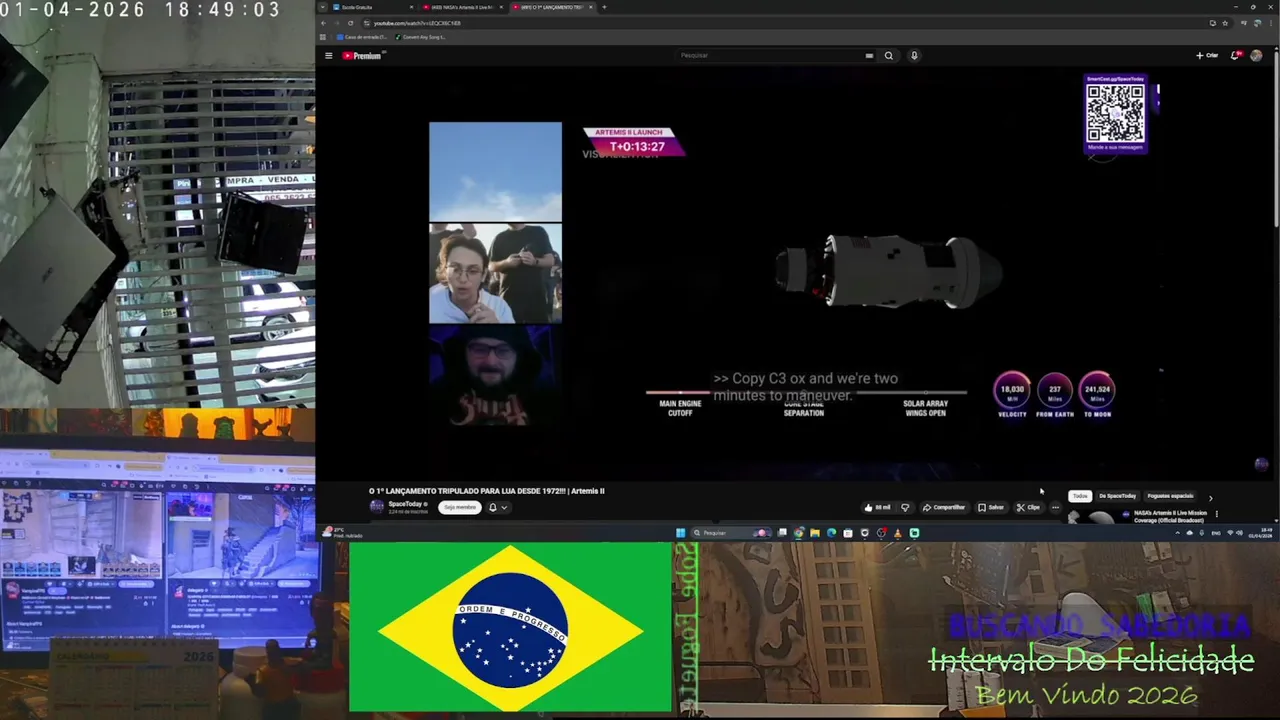Click the Criar (create) button
Viewport: 1280px width, 720px height.
pos(1207,56)
